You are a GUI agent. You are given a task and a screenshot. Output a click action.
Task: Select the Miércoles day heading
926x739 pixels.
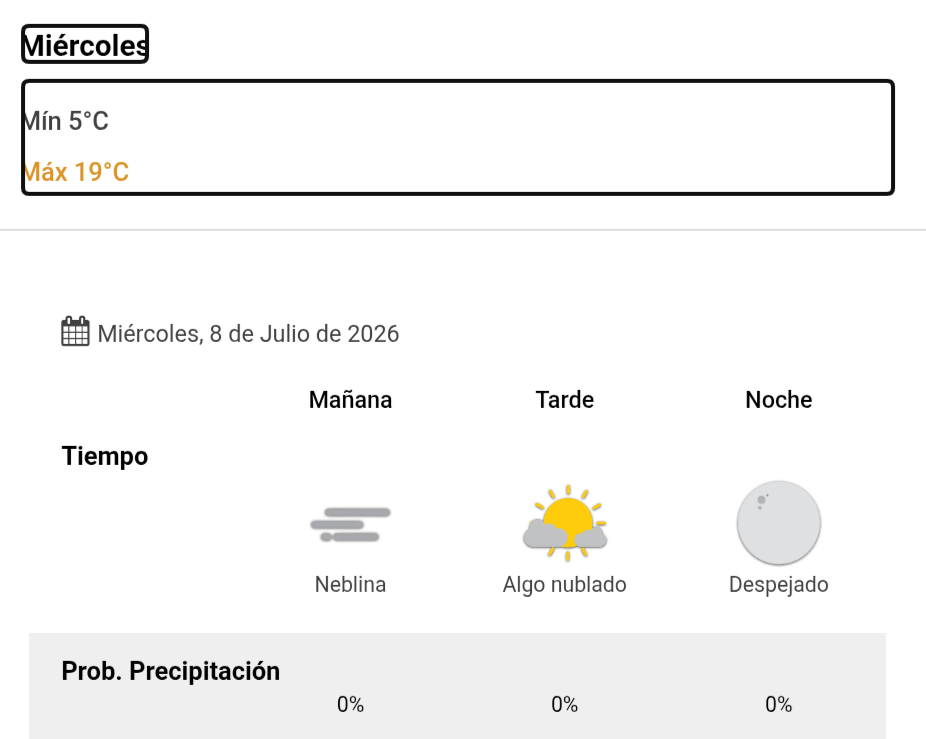pyautogui.click(x=85, y=44)
